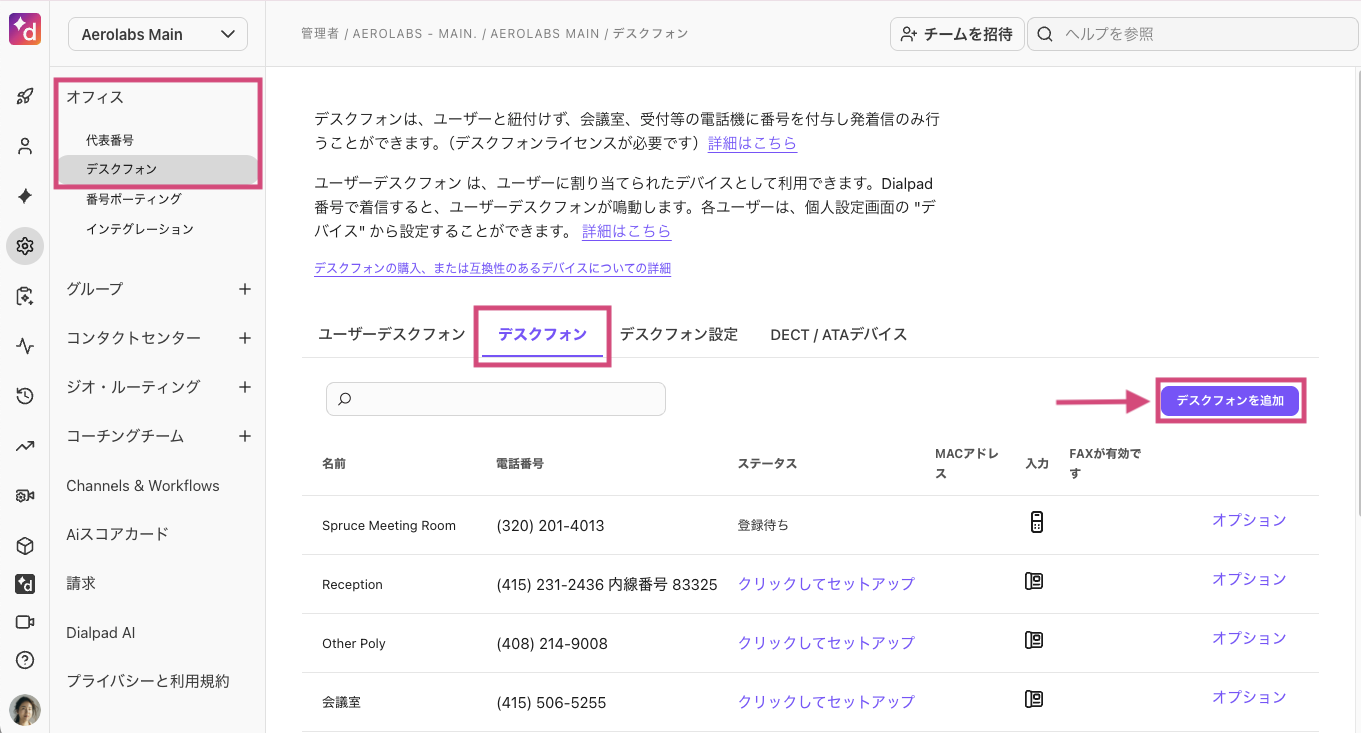
Task: Switch to the ユーザーデスクフォン tab
Action: (391, 334)
